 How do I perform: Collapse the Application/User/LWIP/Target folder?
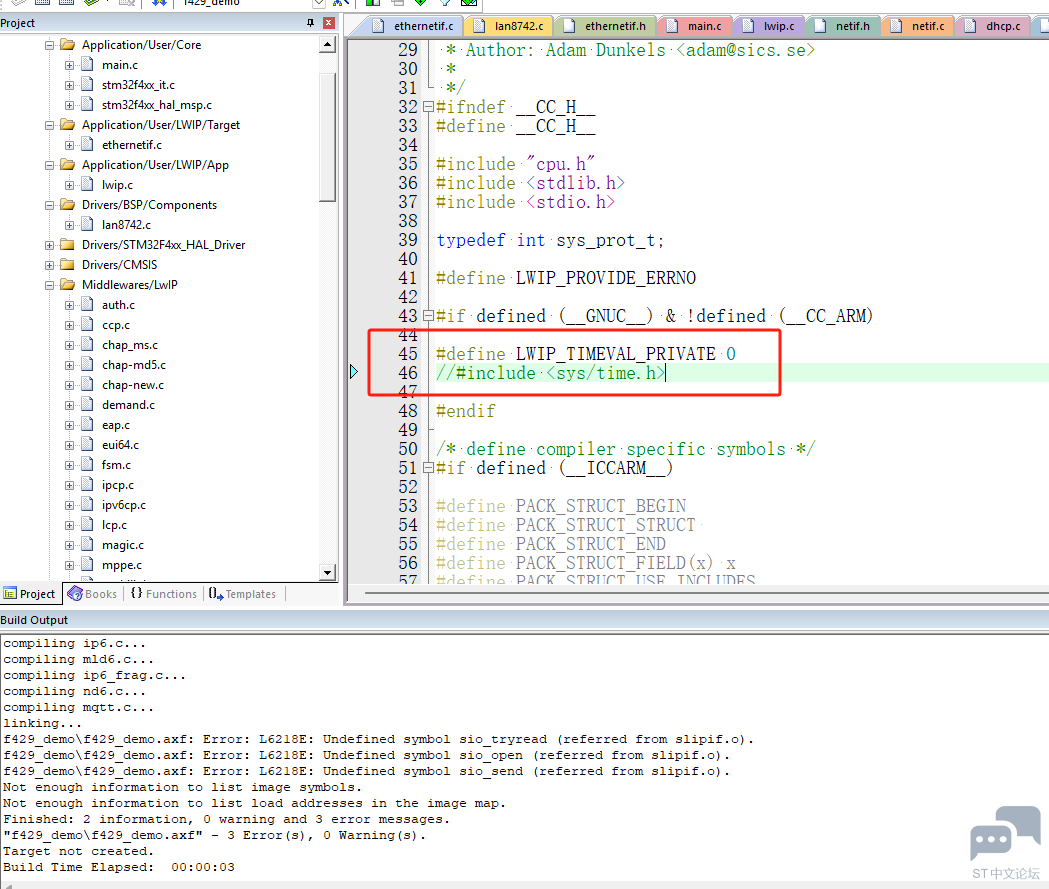(50, 126)
